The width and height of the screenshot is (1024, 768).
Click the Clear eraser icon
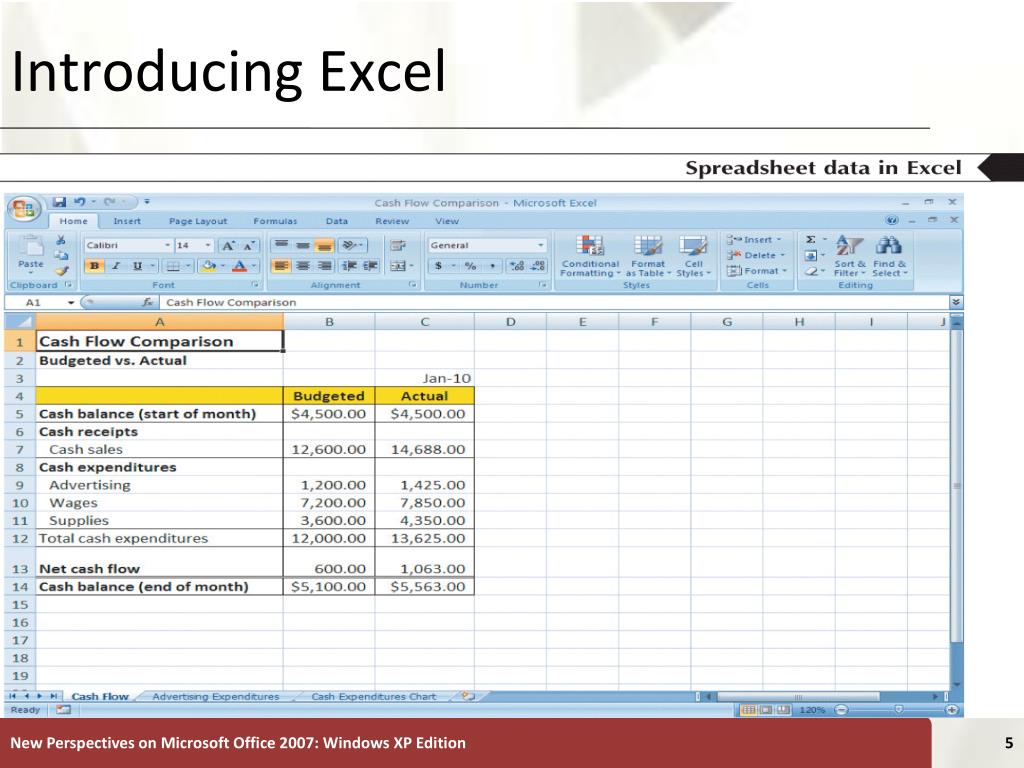(x=810, y=271)
